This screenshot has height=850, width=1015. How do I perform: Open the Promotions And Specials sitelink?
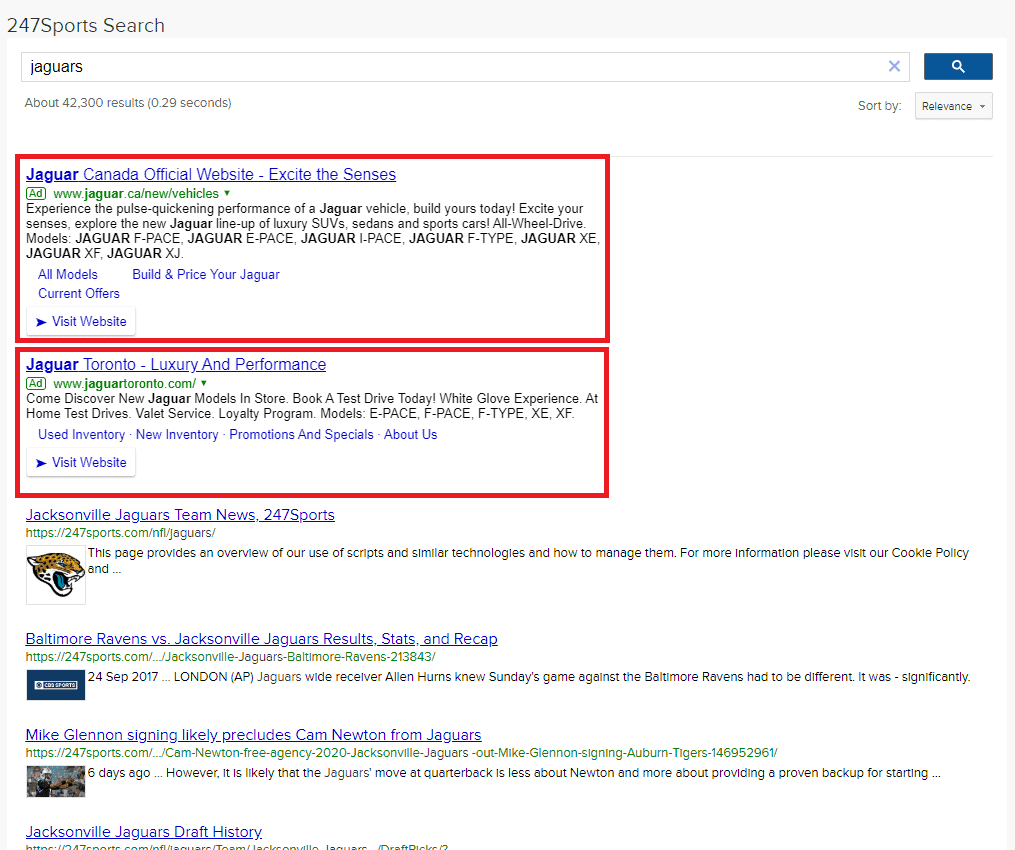pos(301,434)
